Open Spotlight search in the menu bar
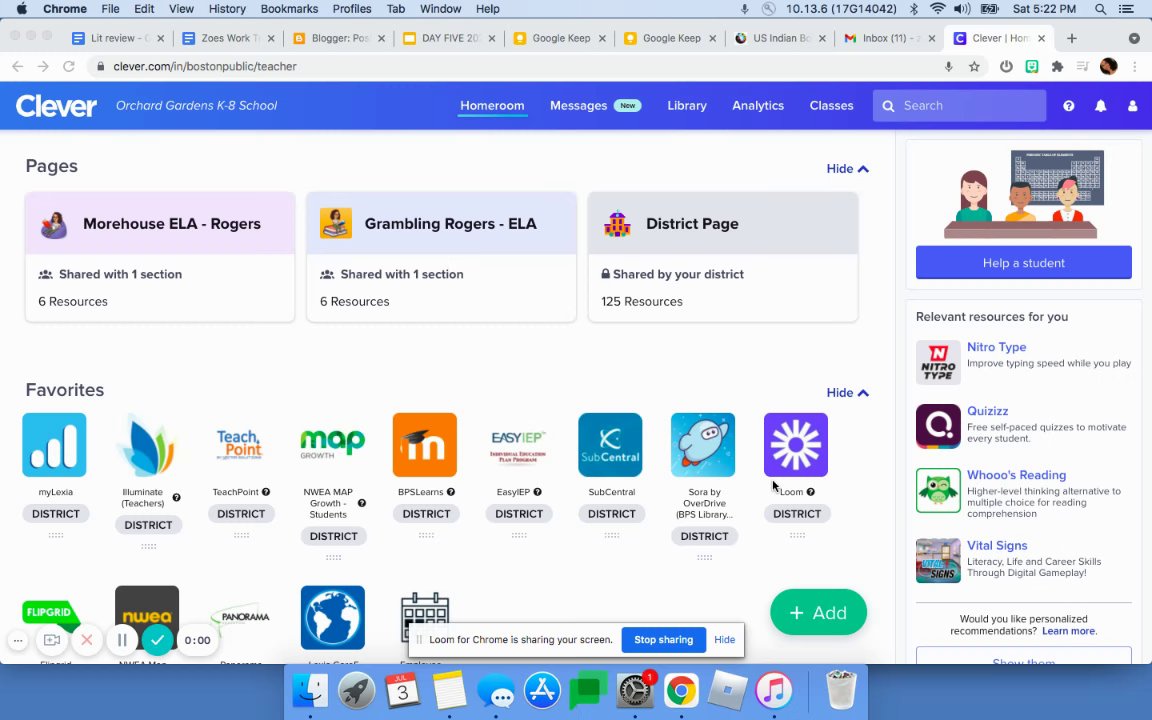The width and height of the screenshot is (1152, 720). [1100, 9]
